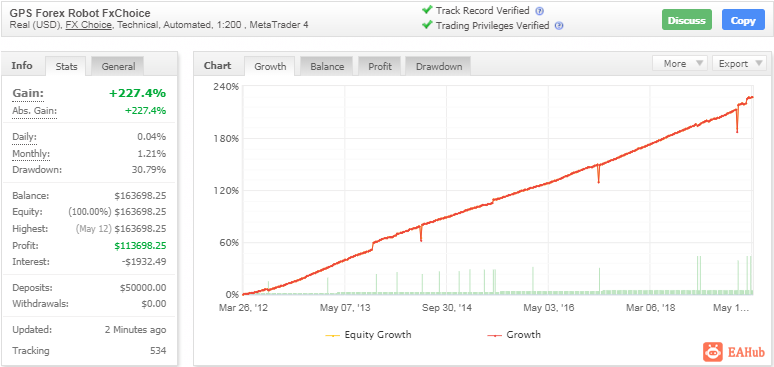Click the Updated 2 Minutes ago text

(135, 330)
